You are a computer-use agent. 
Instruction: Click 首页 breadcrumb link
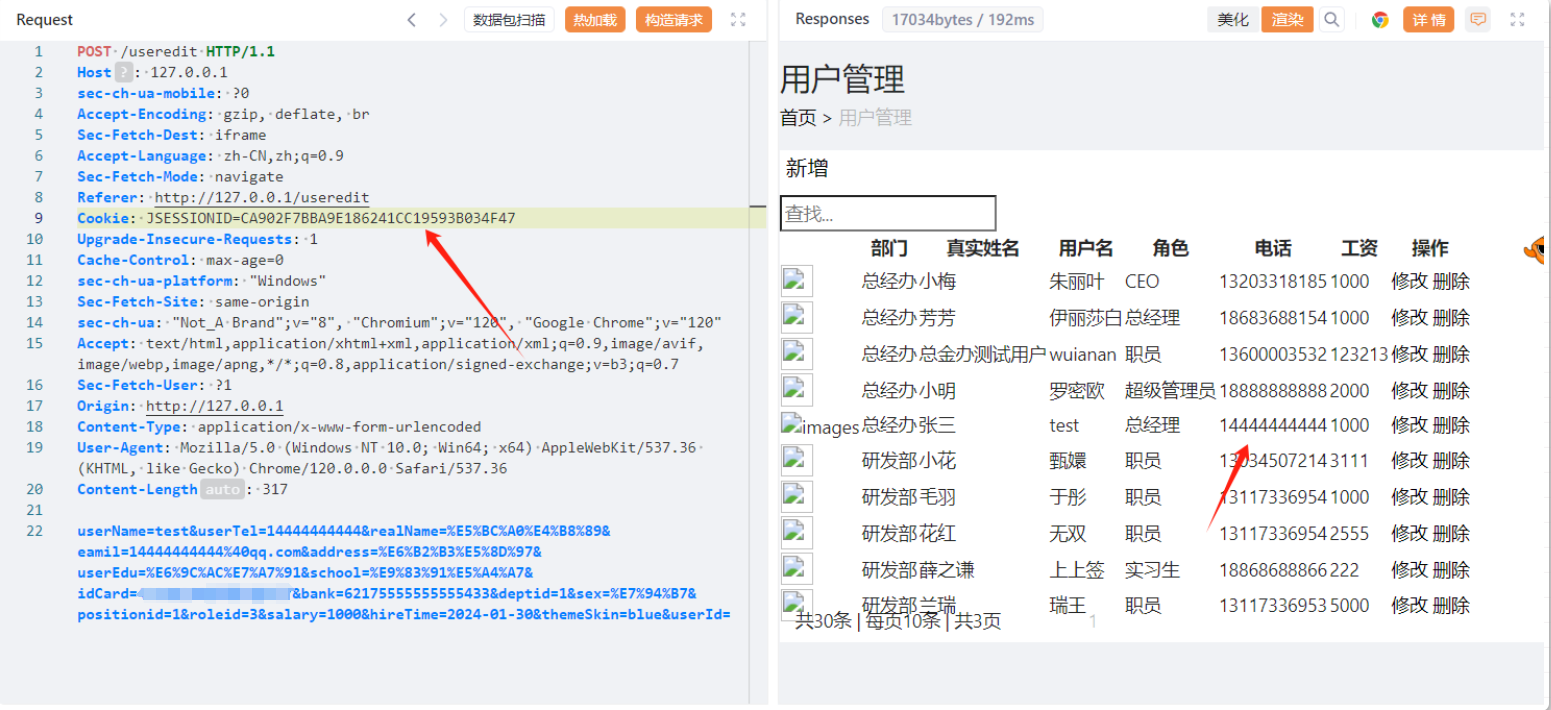[798, 118]
